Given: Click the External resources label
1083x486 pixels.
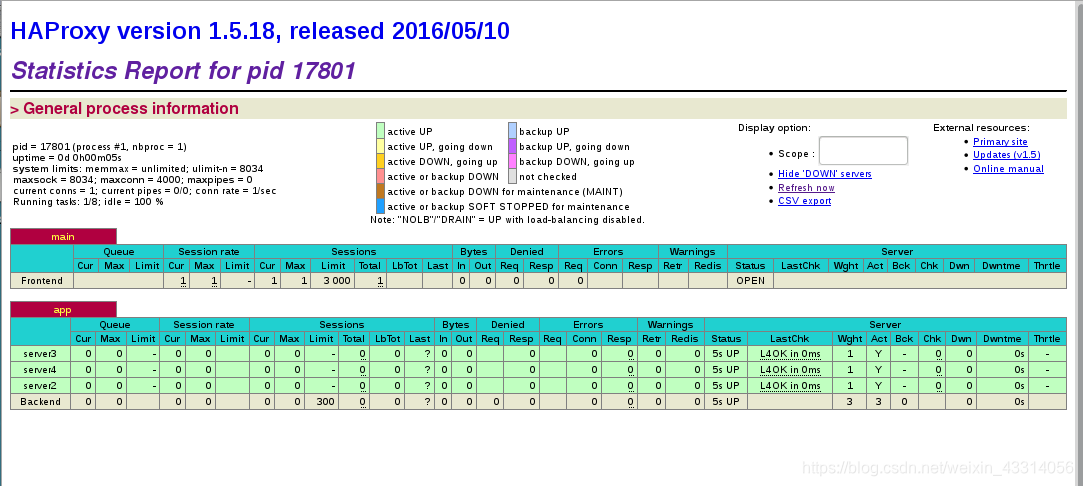Looking at the screenshot, I should (x=981, y=128).
